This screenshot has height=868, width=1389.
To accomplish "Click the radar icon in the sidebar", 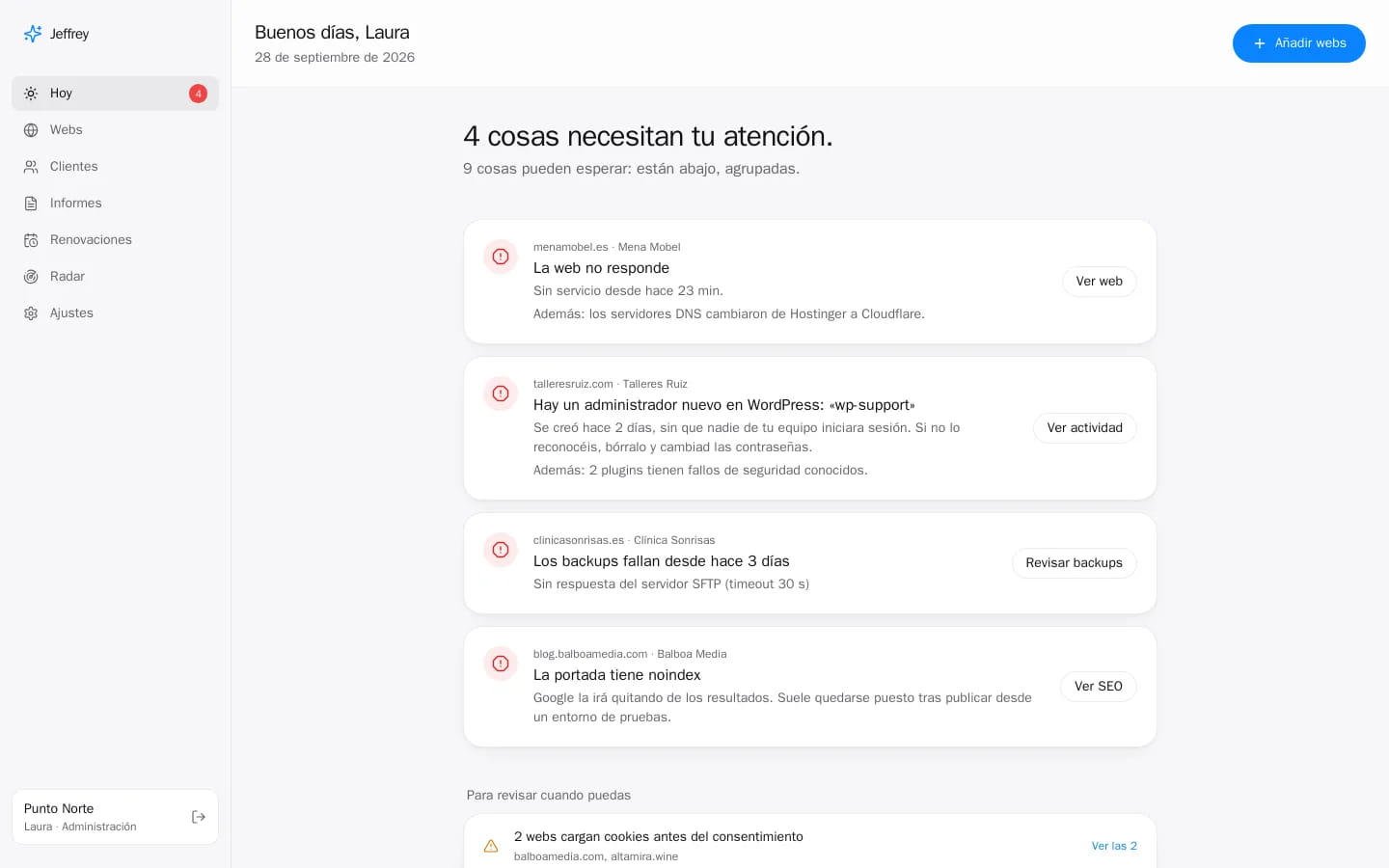I will tap(31, 277).
